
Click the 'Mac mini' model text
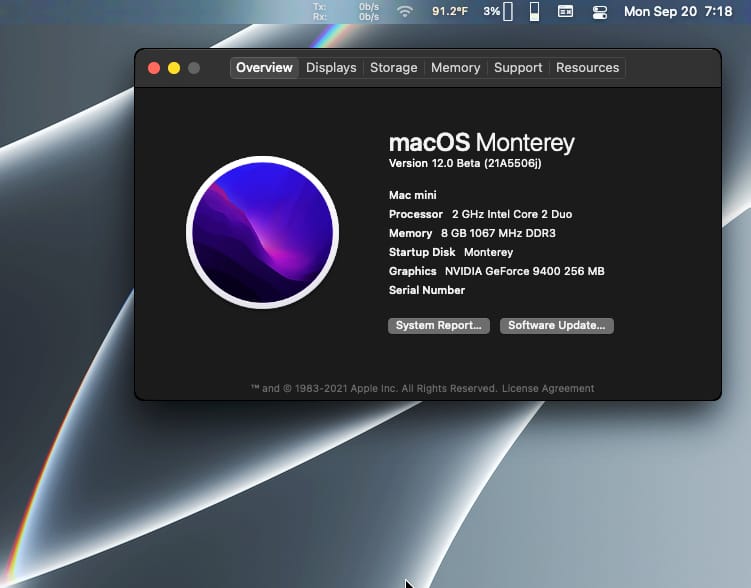(x=412, y=195)
